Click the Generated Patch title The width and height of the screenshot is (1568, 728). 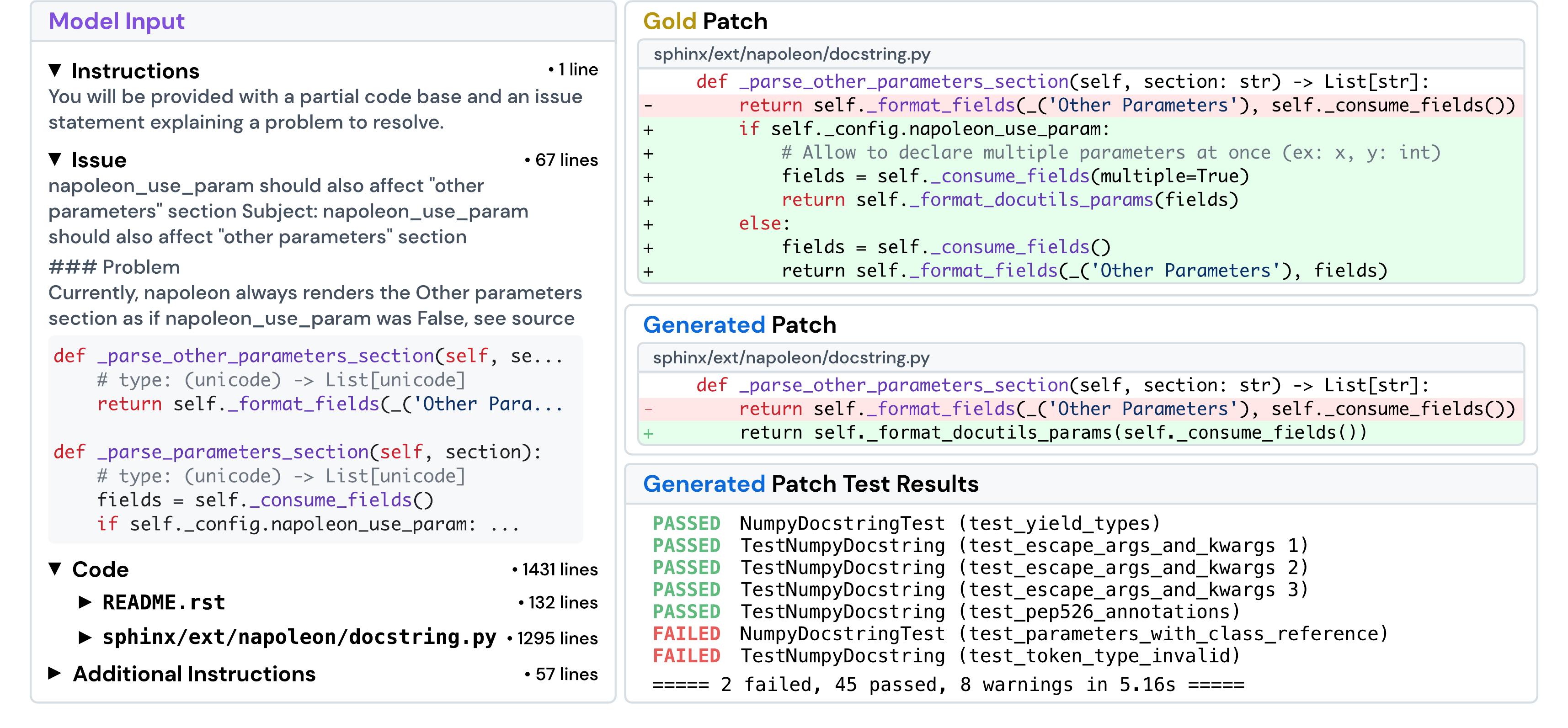pos(740,325)
